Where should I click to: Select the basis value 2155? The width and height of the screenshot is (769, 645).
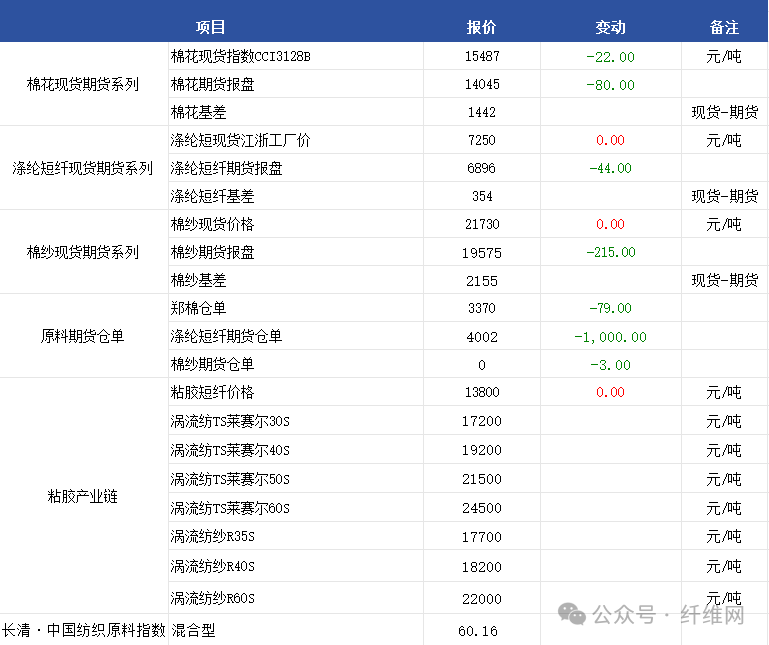click(482, 281)
